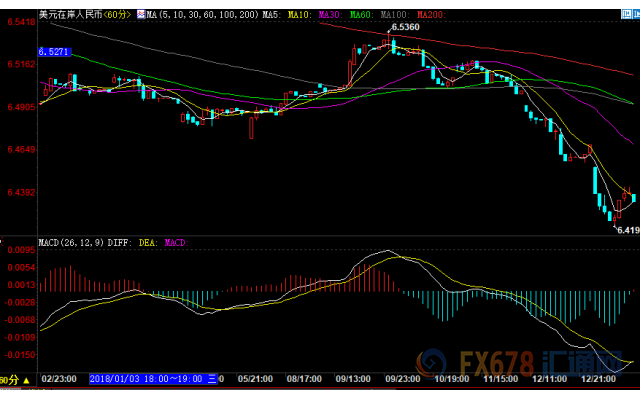Click the -0.0150 MACD axis value
This screenshot has height=400, width=640.
pyautogui.click(x=20, y=355)
